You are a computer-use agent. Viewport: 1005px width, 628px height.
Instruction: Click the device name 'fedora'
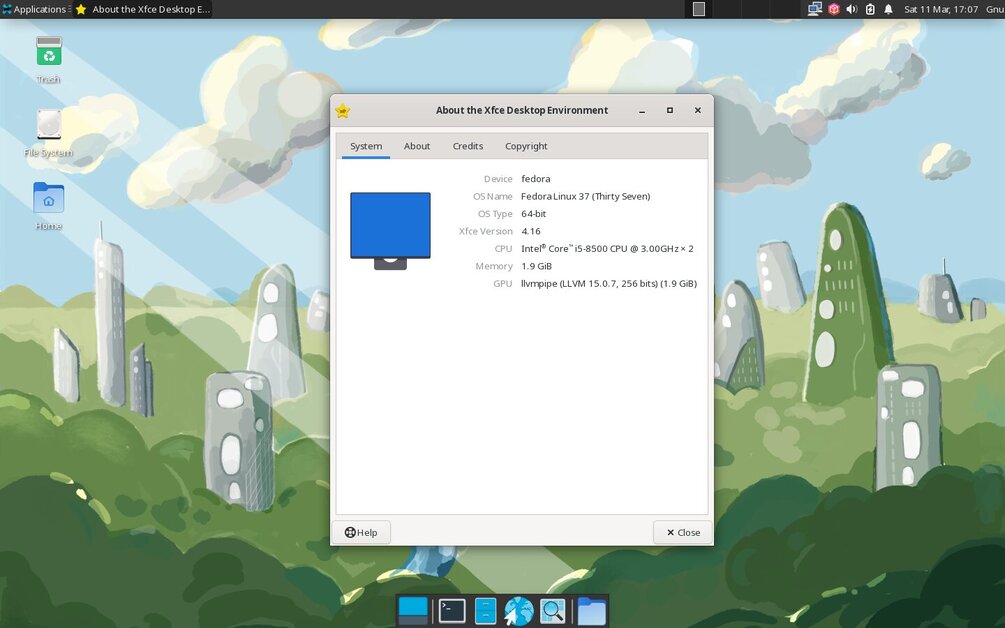pyautogui.click(x=536, y=179)
